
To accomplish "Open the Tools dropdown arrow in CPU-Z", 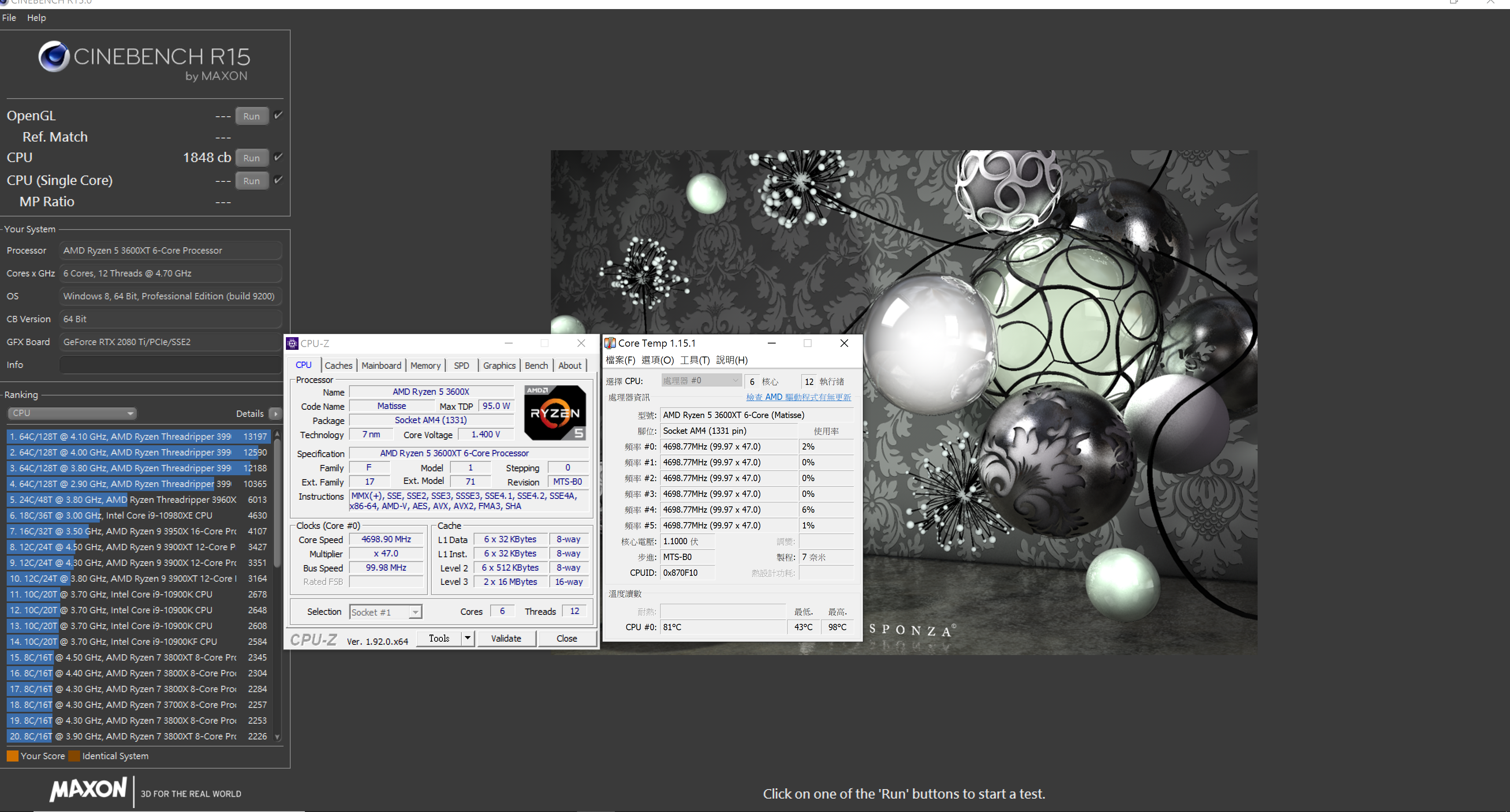I will [x=467, y=638].
